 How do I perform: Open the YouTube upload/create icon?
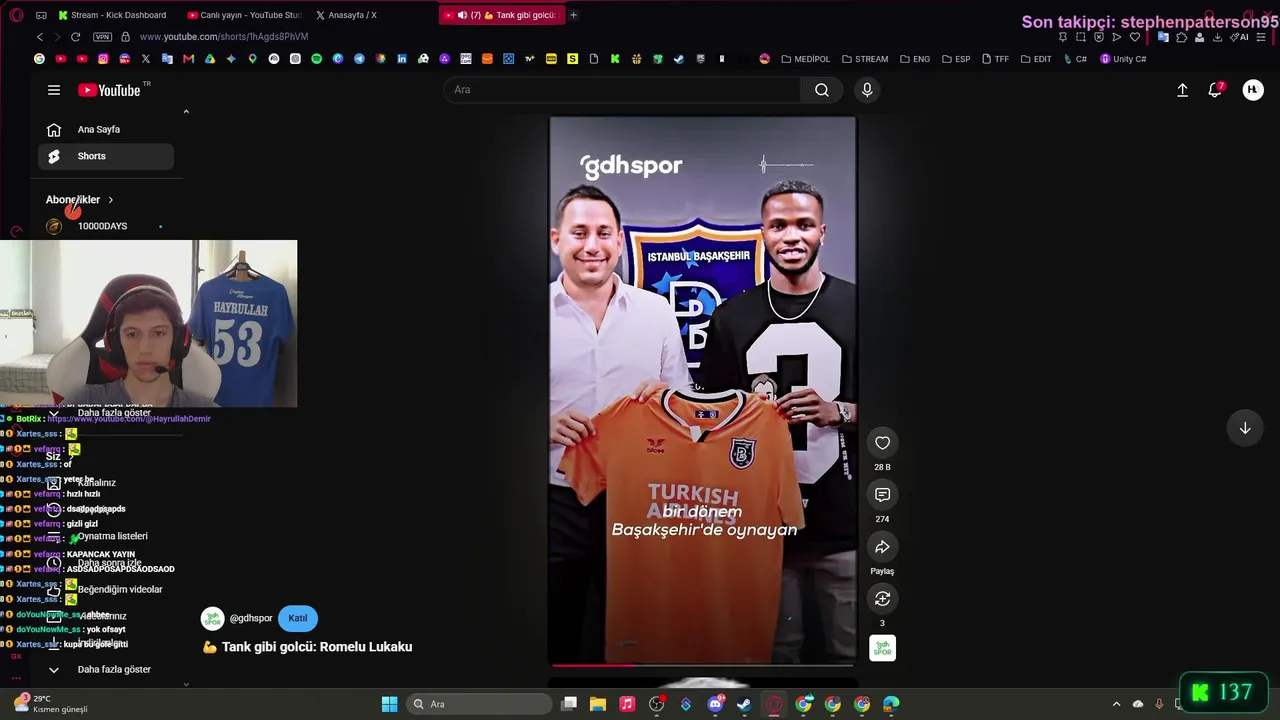(x=1182, y=90)
